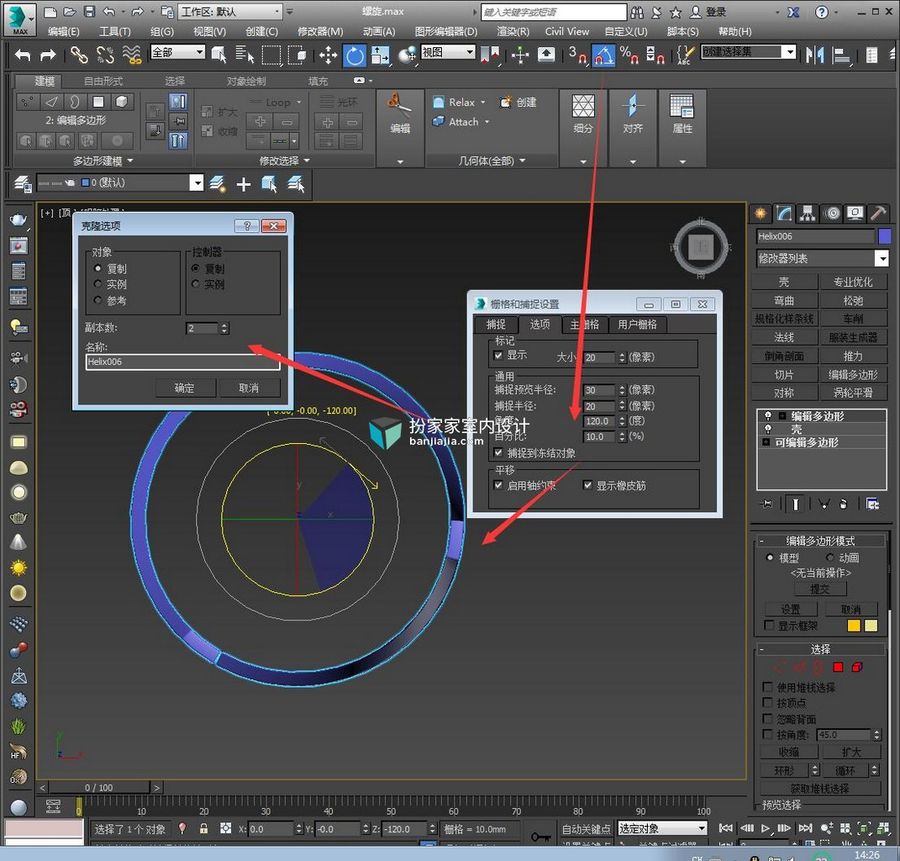Image resolution: width=900 pixels, height=861 pixels.
Task: Open the Modifier List dropdown
Action: [822, 258]
